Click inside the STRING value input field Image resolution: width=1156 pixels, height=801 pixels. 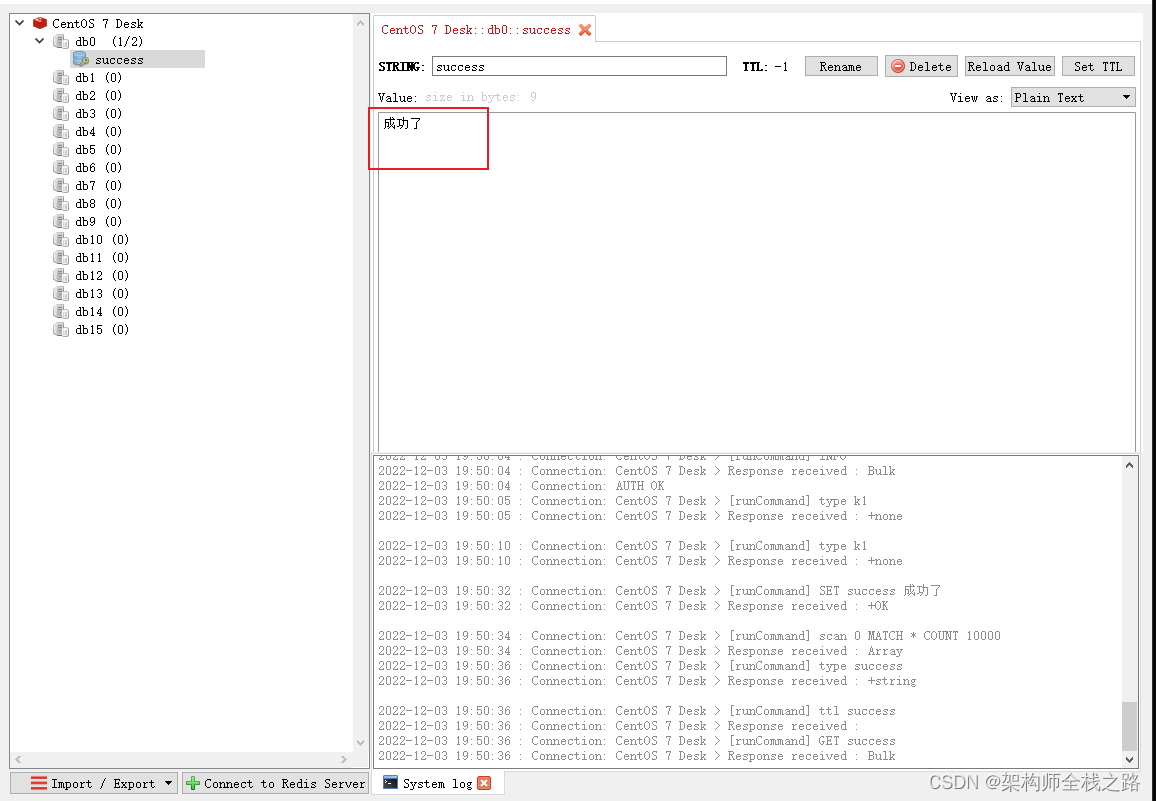[x=579, y=66]
